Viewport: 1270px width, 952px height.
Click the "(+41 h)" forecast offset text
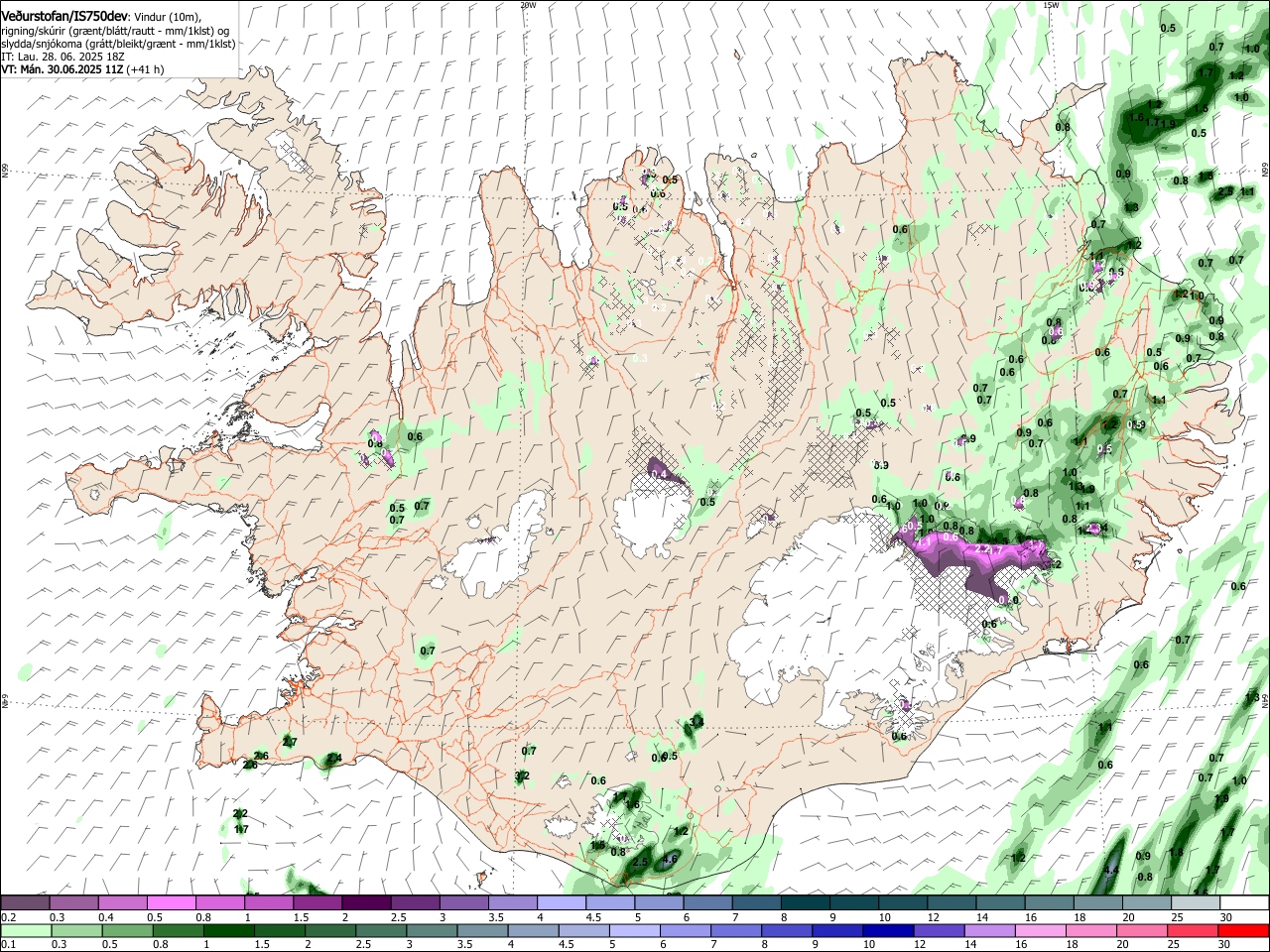[146, 69]
